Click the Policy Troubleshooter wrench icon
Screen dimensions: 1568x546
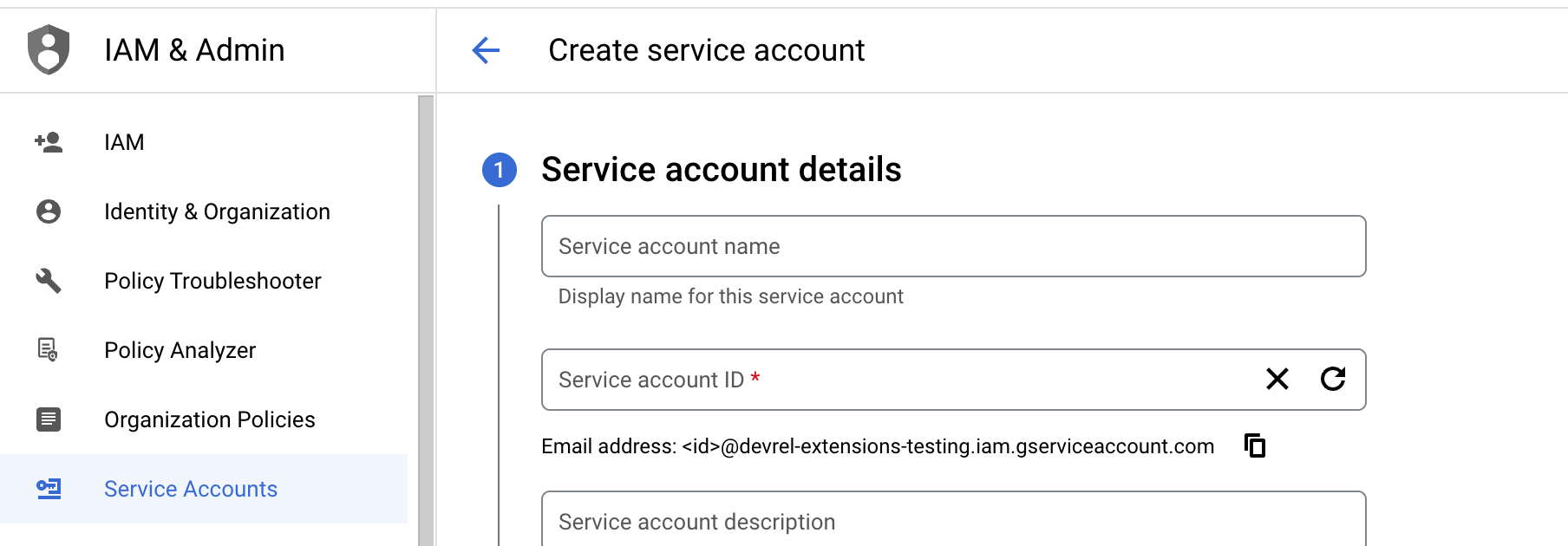pyautogui.click(x=49, y=281)
